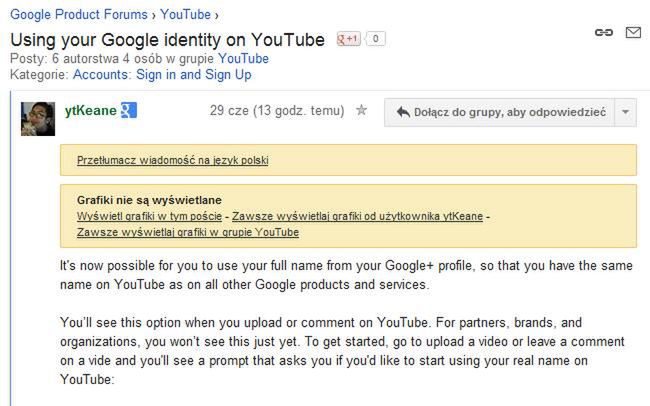Click the Google +1 button
The height and width of the screenshot is (406, 650).
tap(349, 39)
